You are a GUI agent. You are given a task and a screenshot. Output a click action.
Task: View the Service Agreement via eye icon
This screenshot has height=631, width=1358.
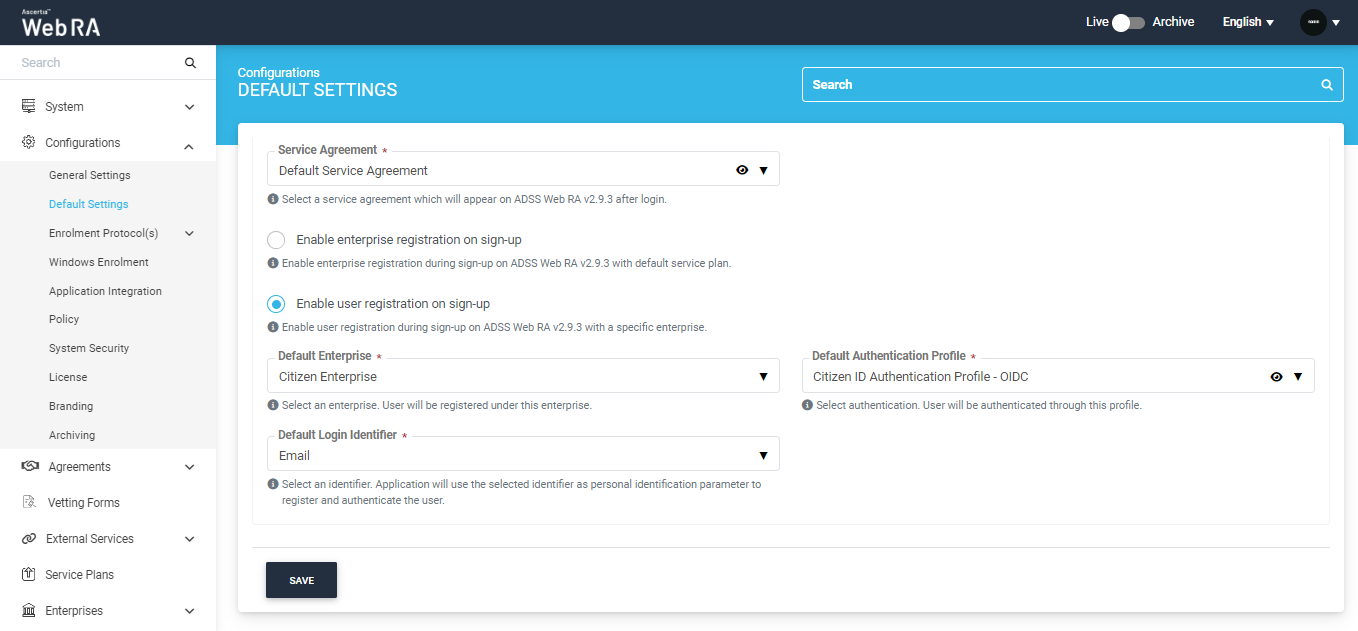pyautogui.click(x=742, y=170)
